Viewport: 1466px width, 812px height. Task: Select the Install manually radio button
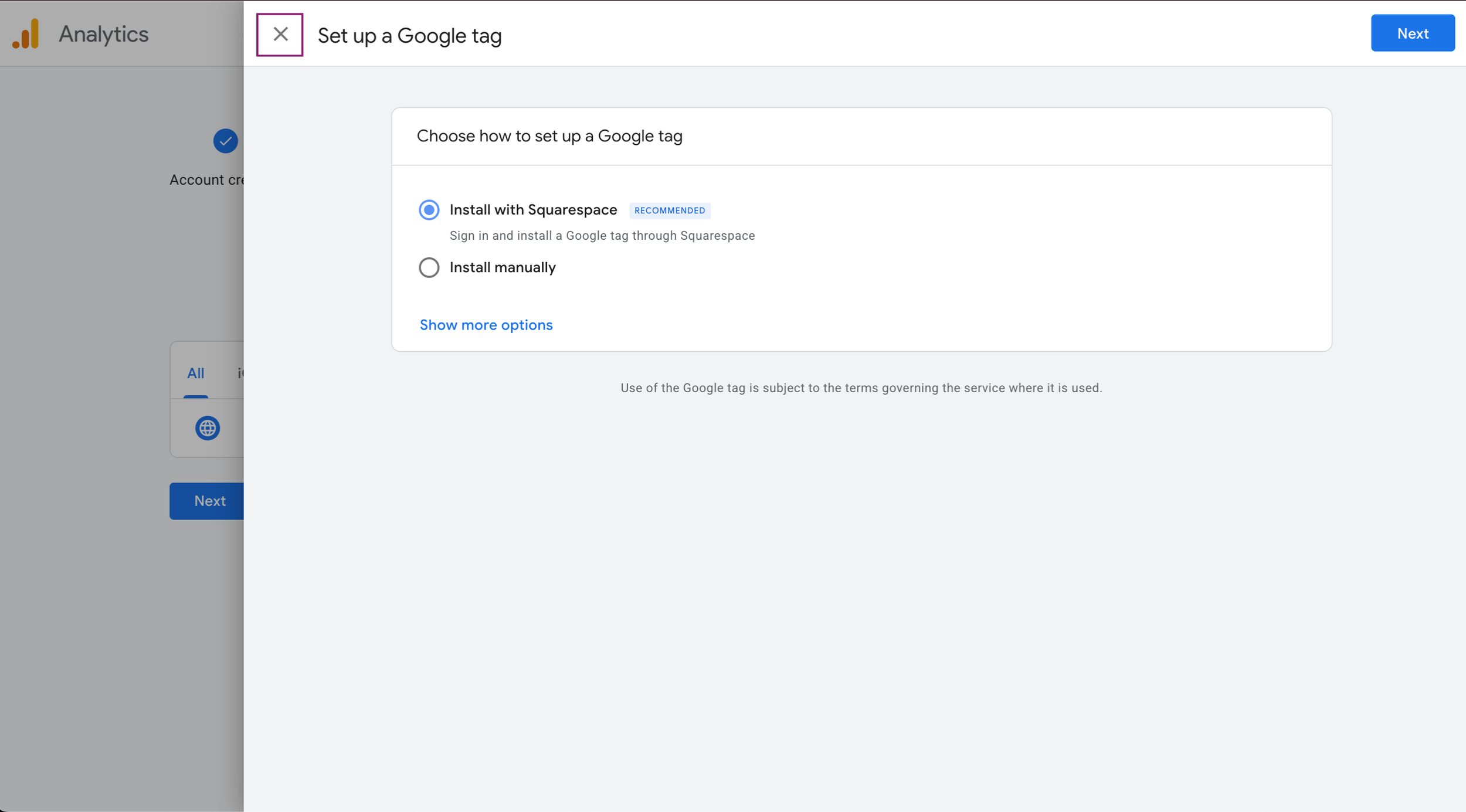click(x=429, y=267)
